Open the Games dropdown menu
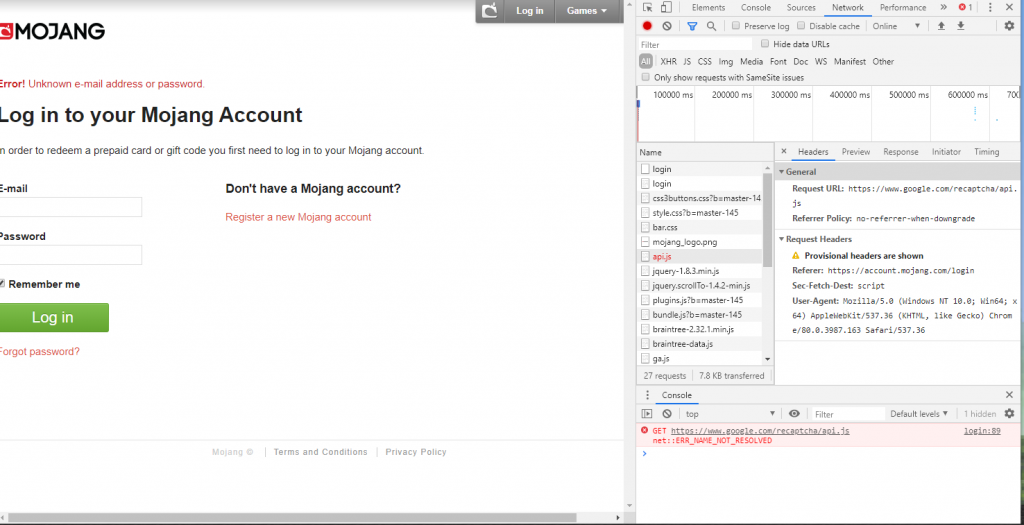This screenshot has width=1024, height=525. [586, 10]
